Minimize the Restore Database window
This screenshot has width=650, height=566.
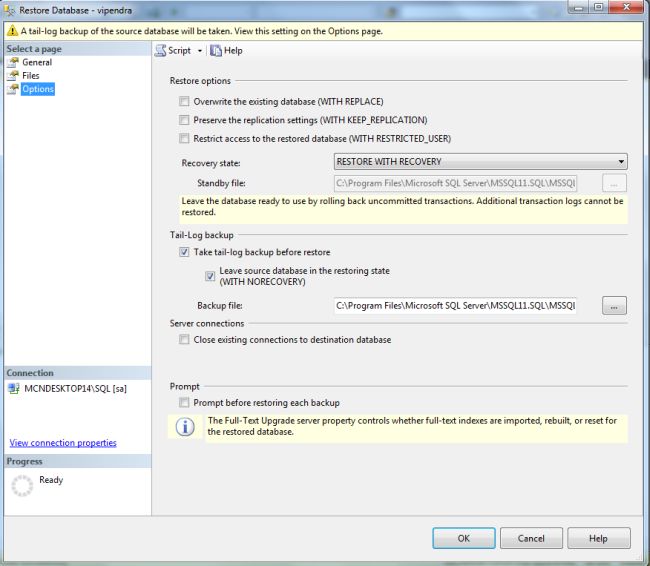click(579, 7)
